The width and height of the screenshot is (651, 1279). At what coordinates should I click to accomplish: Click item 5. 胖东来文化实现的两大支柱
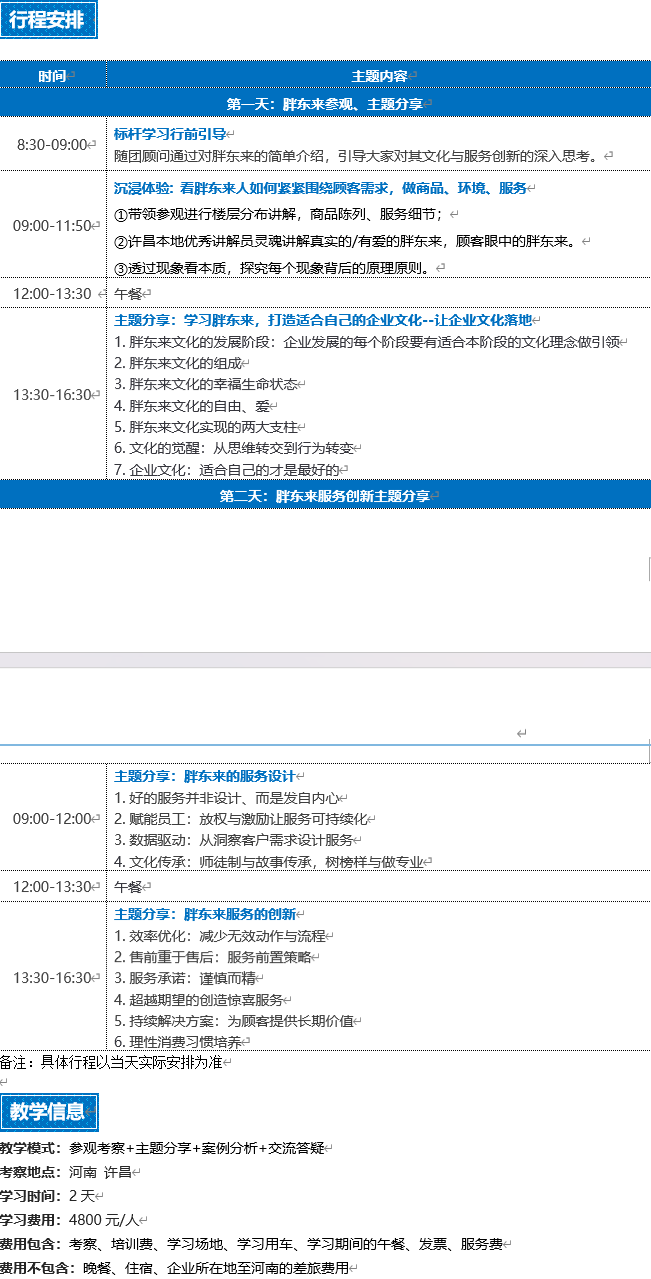[x=204, y=427]
